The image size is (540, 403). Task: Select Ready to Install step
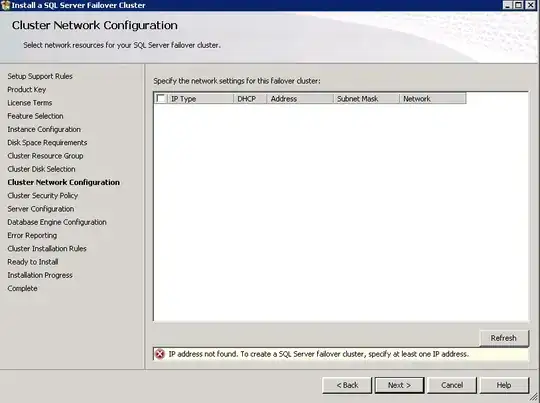point(33,262)
